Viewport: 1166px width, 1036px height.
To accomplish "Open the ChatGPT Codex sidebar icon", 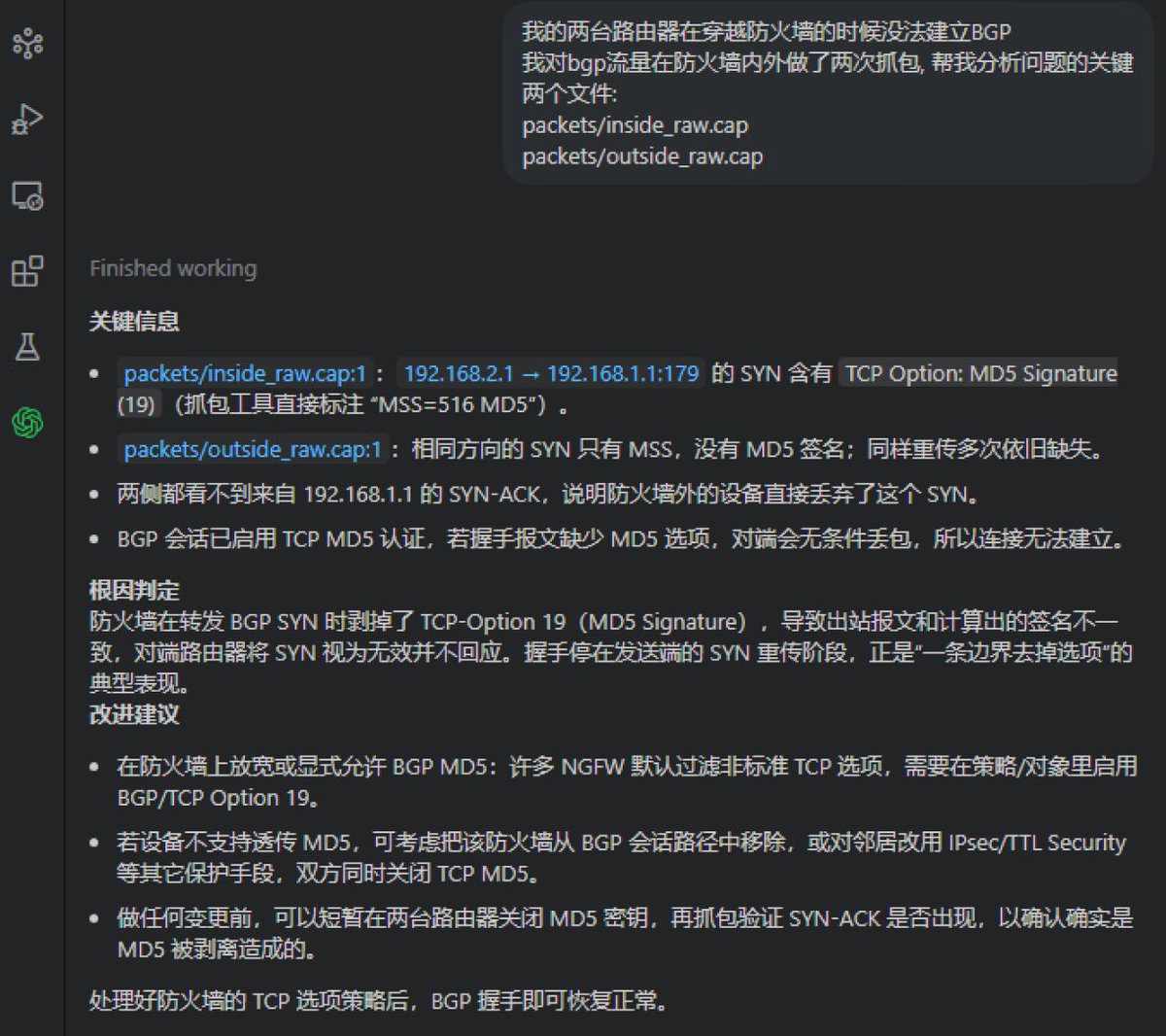I will tap(27, 422).
